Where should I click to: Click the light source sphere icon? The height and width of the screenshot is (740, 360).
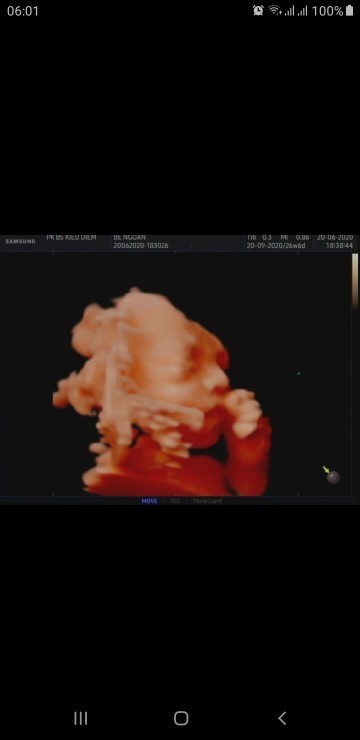333,477
